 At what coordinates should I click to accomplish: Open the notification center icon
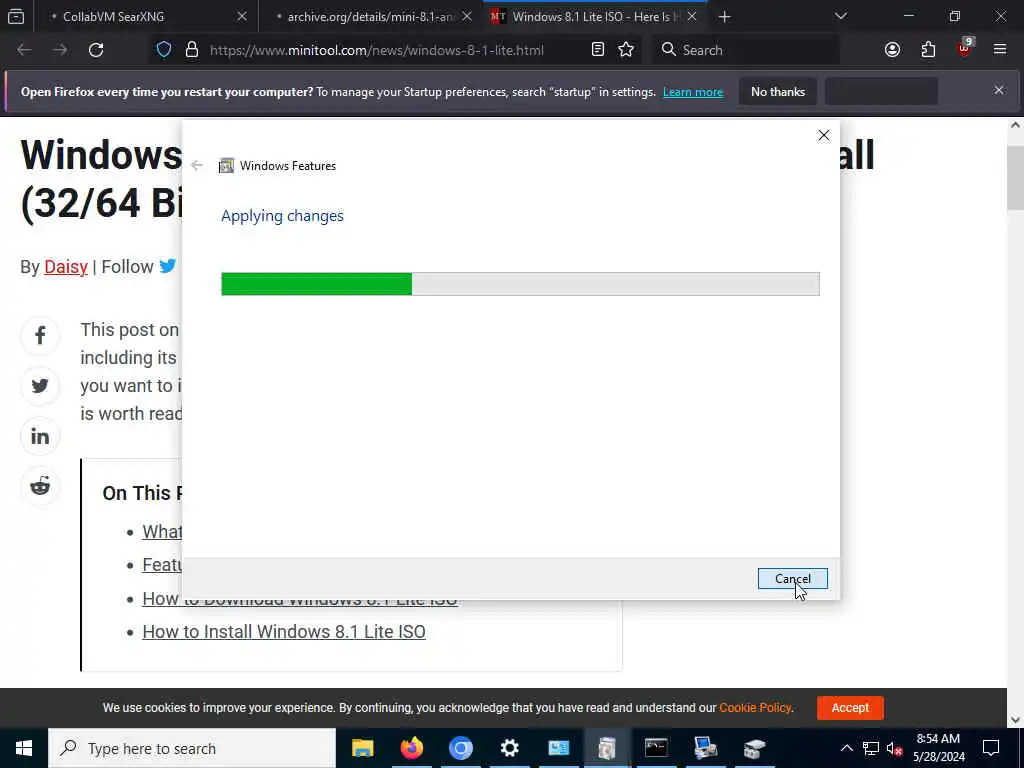[x=991, y=748]
